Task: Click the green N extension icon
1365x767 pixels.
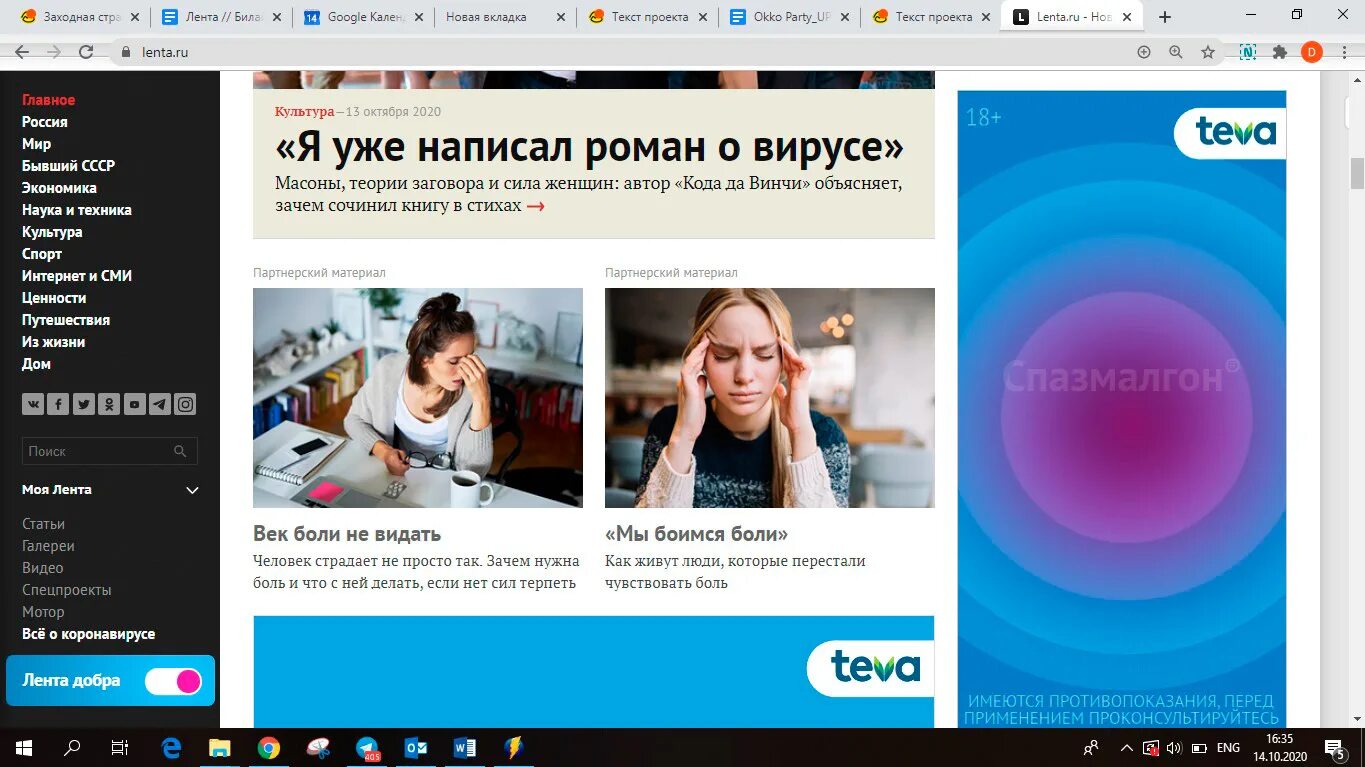Action: pos(1248,52)
